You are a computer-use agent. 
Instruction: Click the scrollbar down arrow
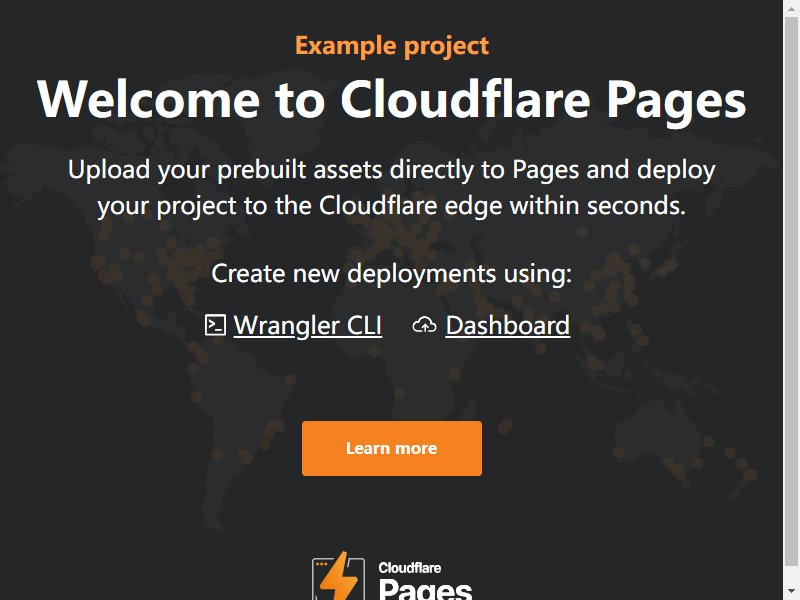click(791, 592)
